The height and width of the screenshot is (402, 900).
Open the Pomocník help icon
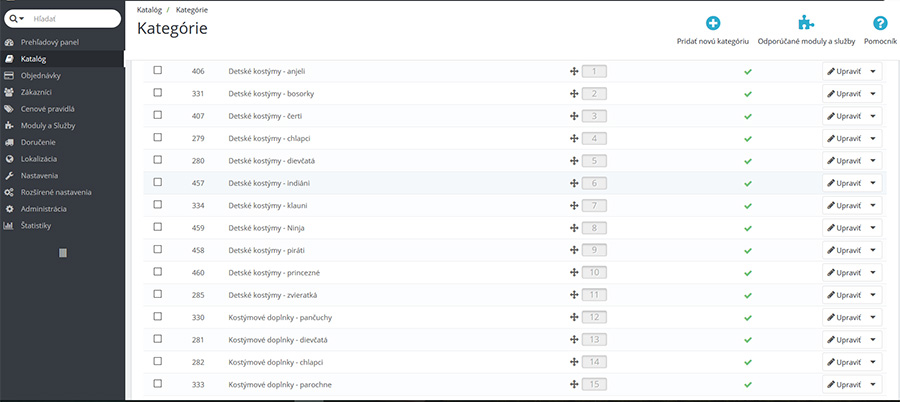(880, 24)
